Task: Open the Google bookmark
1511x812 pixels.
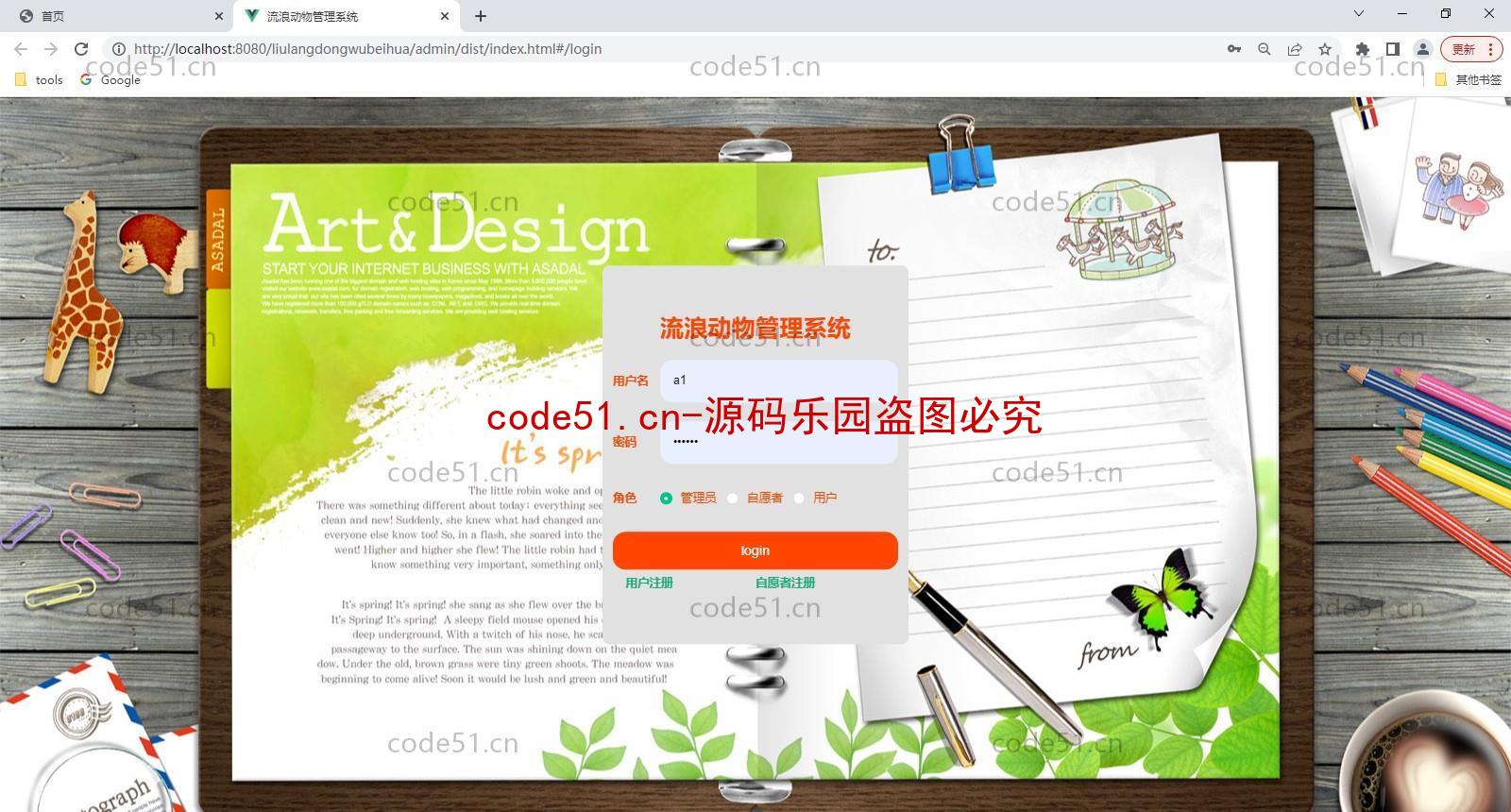Action: 110,80
